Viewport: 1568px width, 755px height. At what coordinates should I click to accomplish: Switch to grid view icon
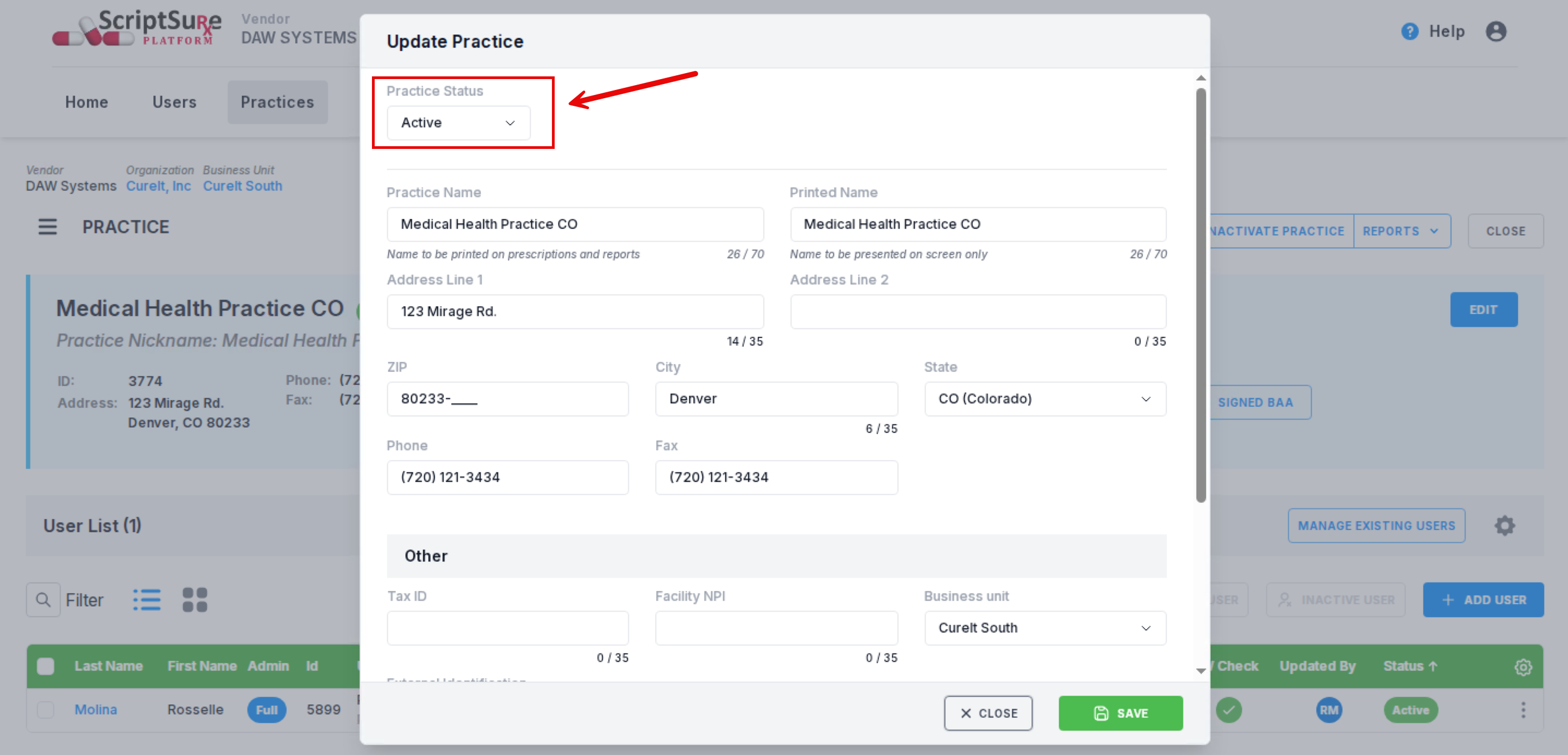195,600
